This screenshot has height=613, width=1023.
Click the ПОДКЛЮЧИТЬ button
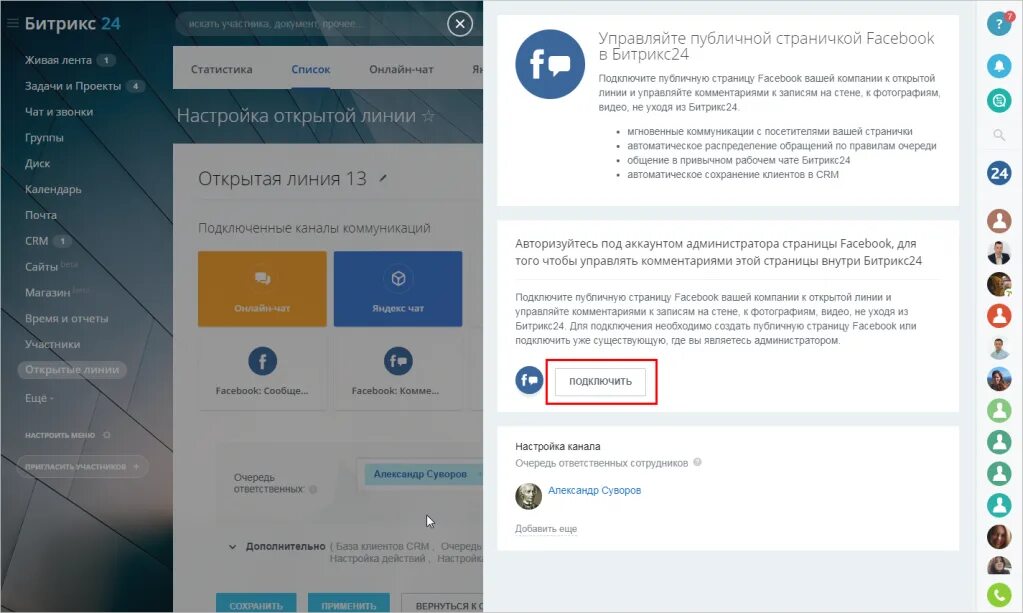click(x=600, y=381)
